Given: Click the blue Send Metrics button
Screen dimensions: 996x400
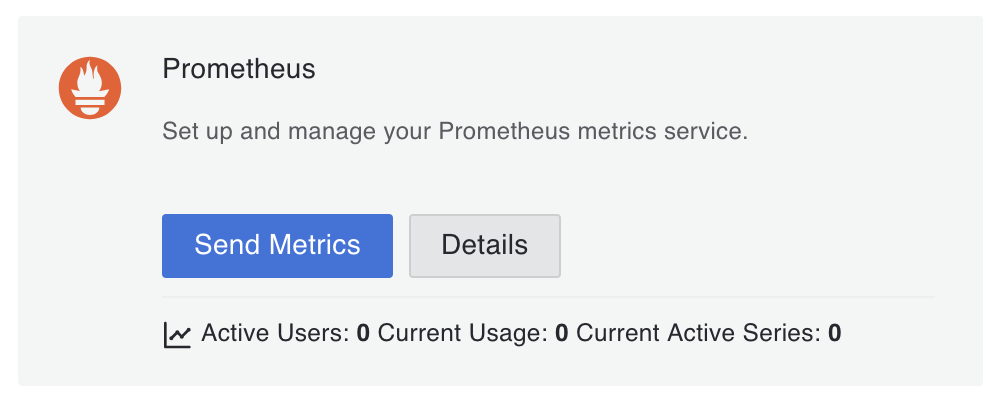Looking at the screenshot, I should tap(277, 246).
